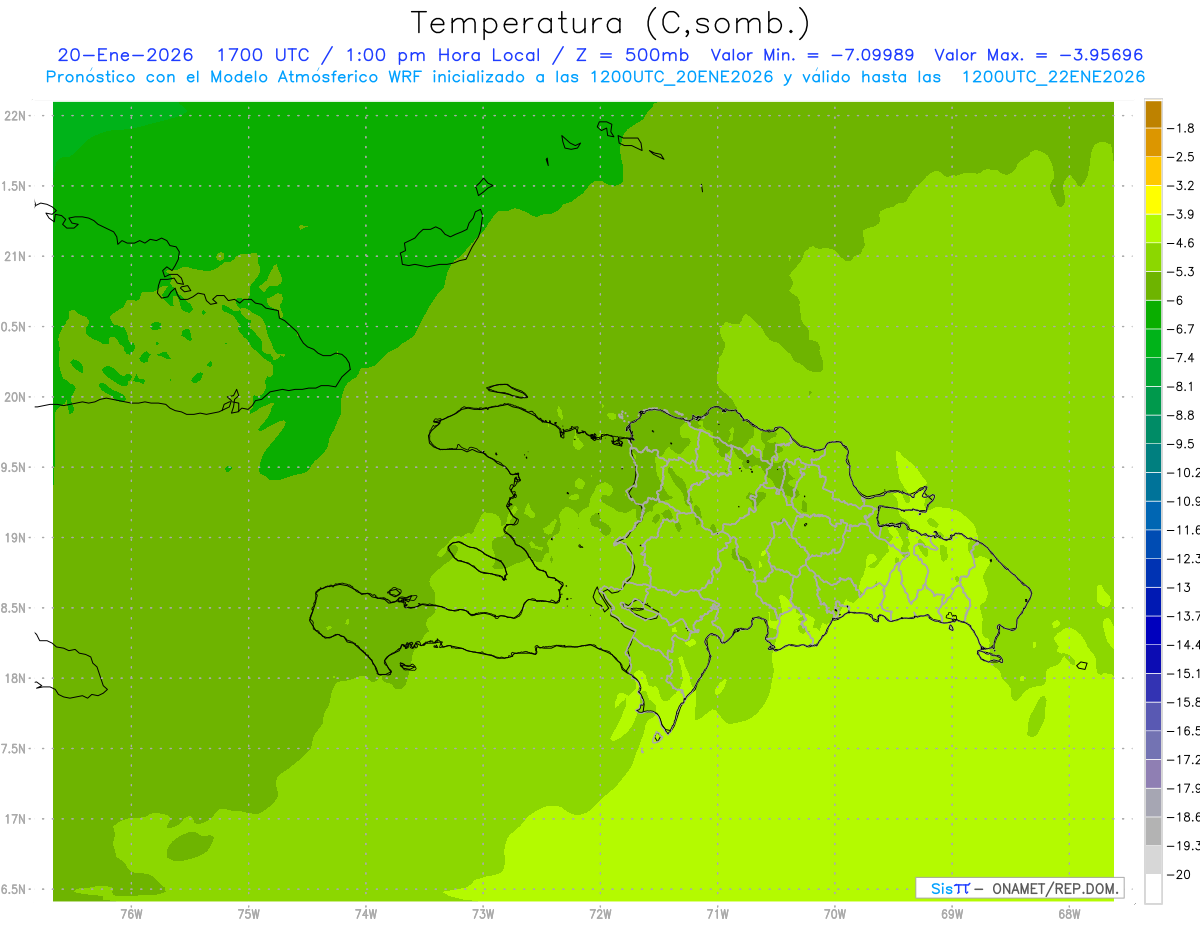Image resolution: width=1200 pixels, height=927 pixels.
Task: Click the '19N' latitude axis label
Action: (16, 538)
